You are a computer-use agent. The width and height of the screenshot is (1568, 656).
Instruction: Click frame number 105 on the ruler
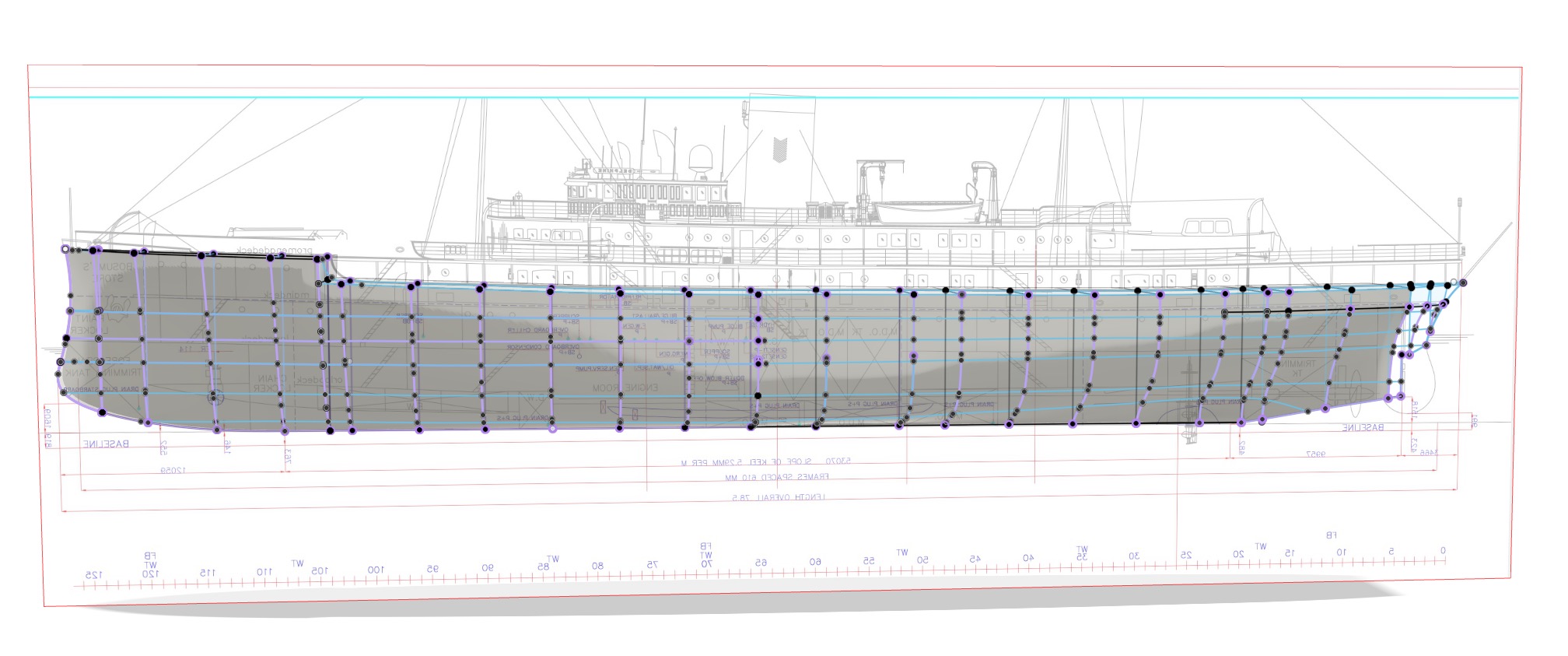(x=320, y=571)
